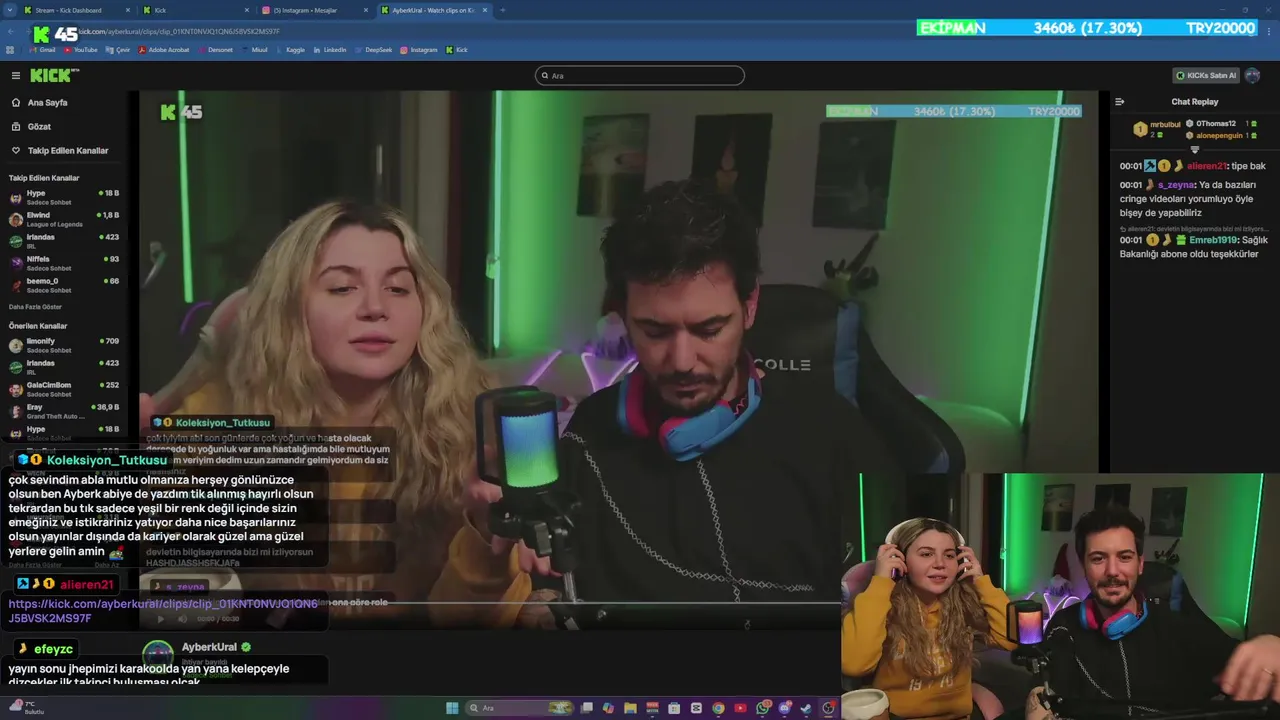The image size is (1280, 720).
Task: Open browser apps grid icon
Action: click(10, 50)
